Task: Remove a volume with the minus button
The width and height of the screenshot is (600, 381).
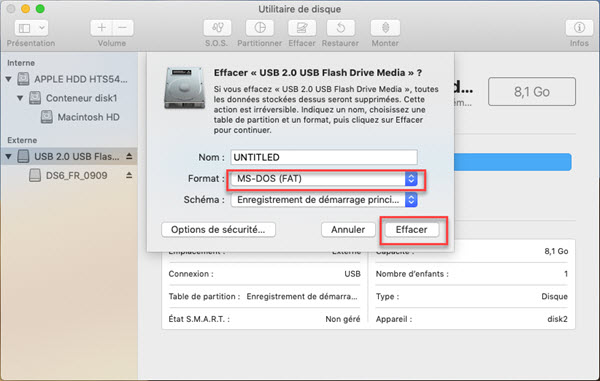Action: coord(122,28)
